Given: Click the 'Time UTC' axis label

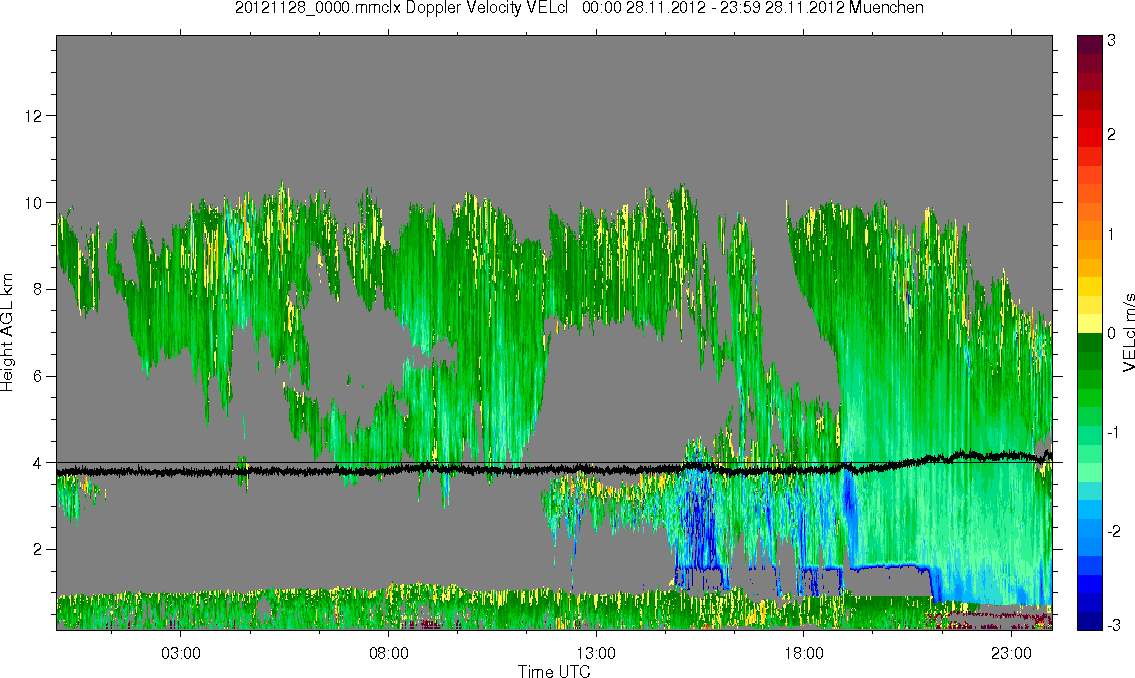Looking at the screenshot, I should point(554,671).
